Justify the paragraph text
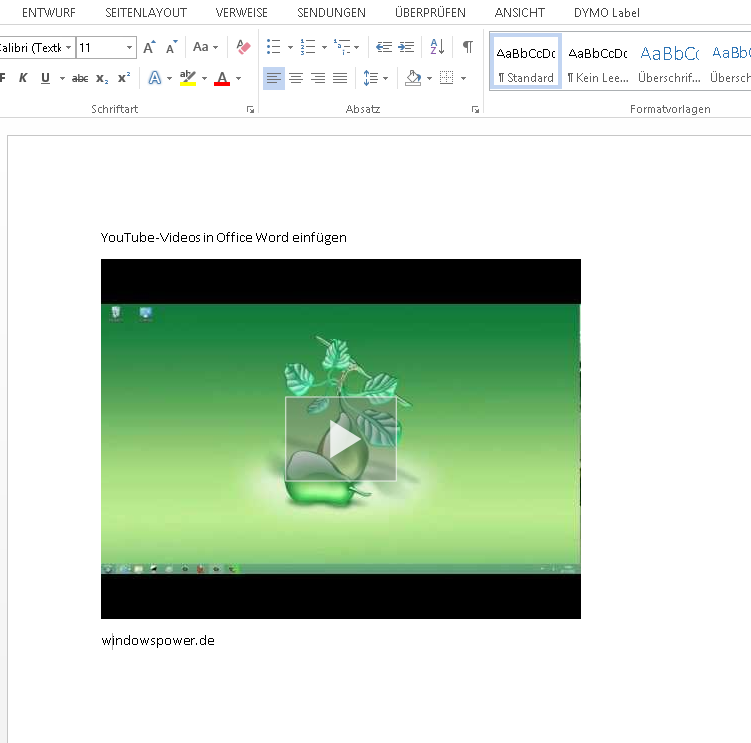 pyautogui.click(x=340, y=78)
